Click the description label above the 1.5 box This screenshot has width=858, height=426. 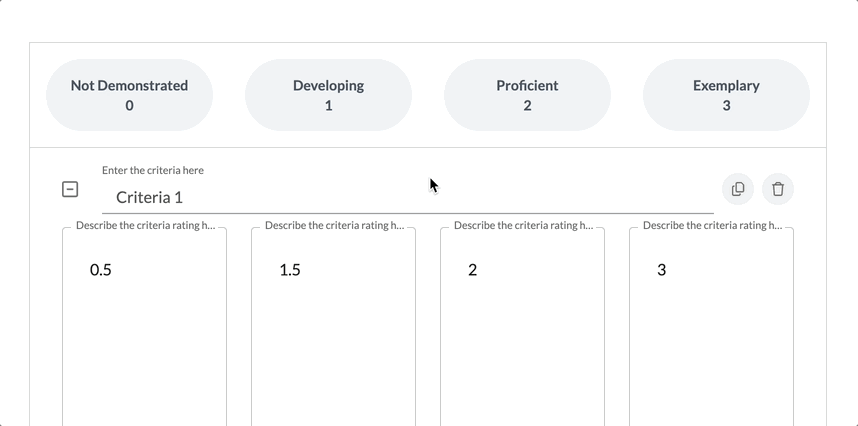click(x=334, y=226)
